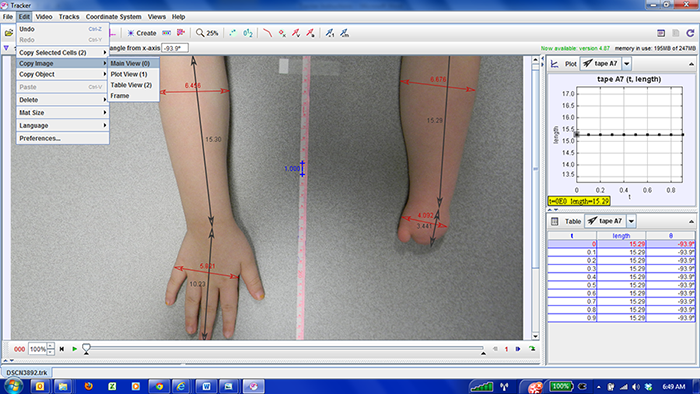Click the 100% play rate field
The height and width of the screenshot is (394, 700).
click(x=38, y=349)
